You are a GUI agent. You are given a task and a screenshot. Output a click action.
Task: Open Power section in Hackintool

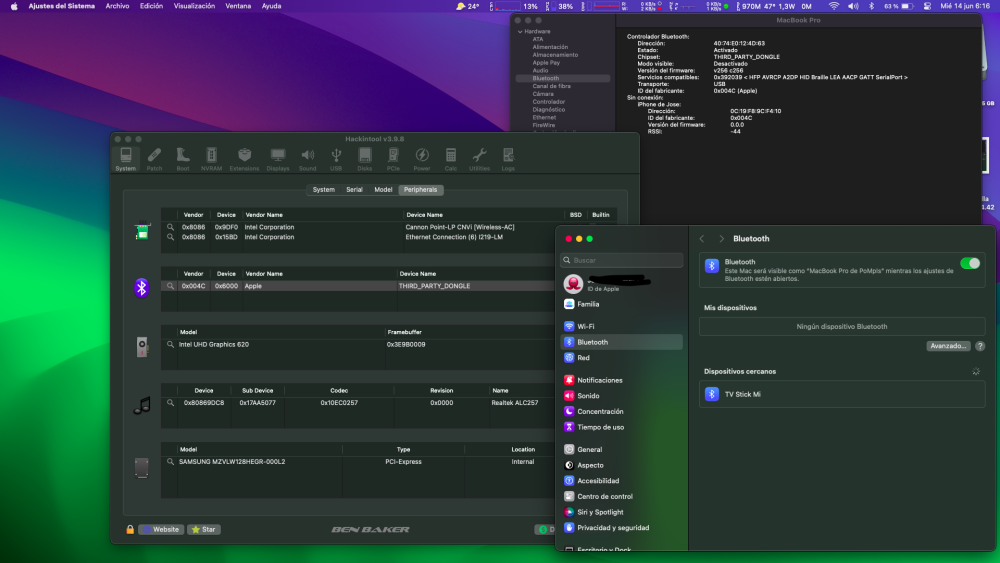pos(422,159)
